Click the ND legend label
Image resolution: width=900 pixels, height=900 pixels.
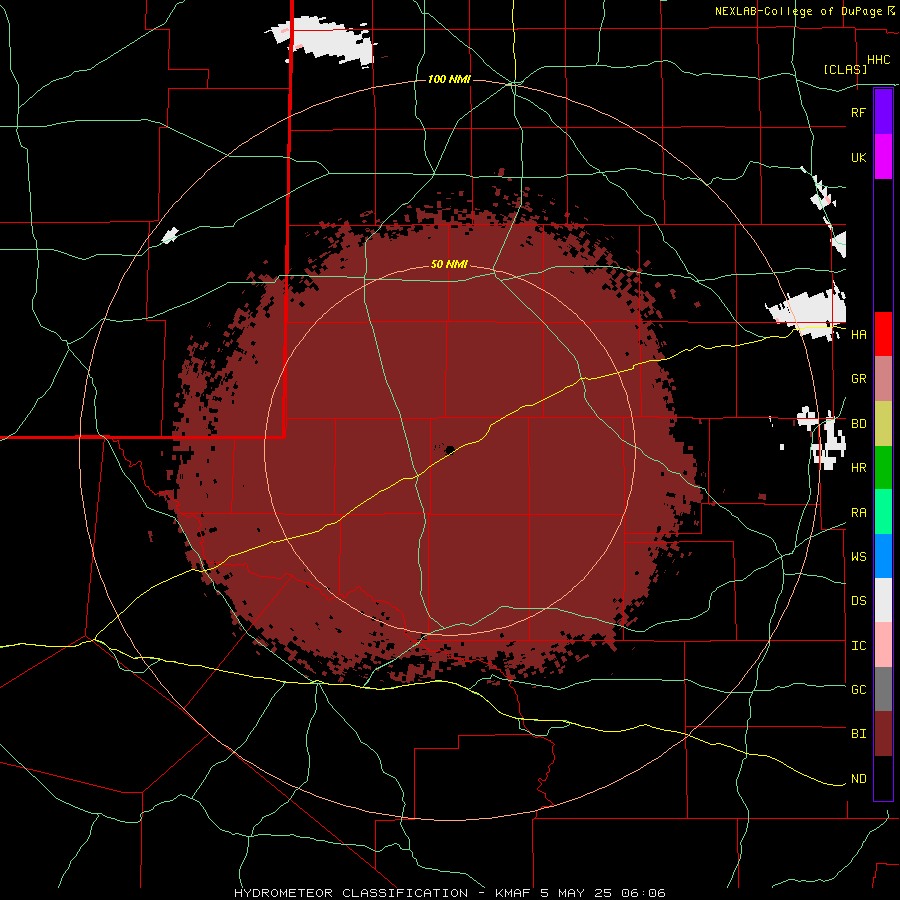(858, 779)
